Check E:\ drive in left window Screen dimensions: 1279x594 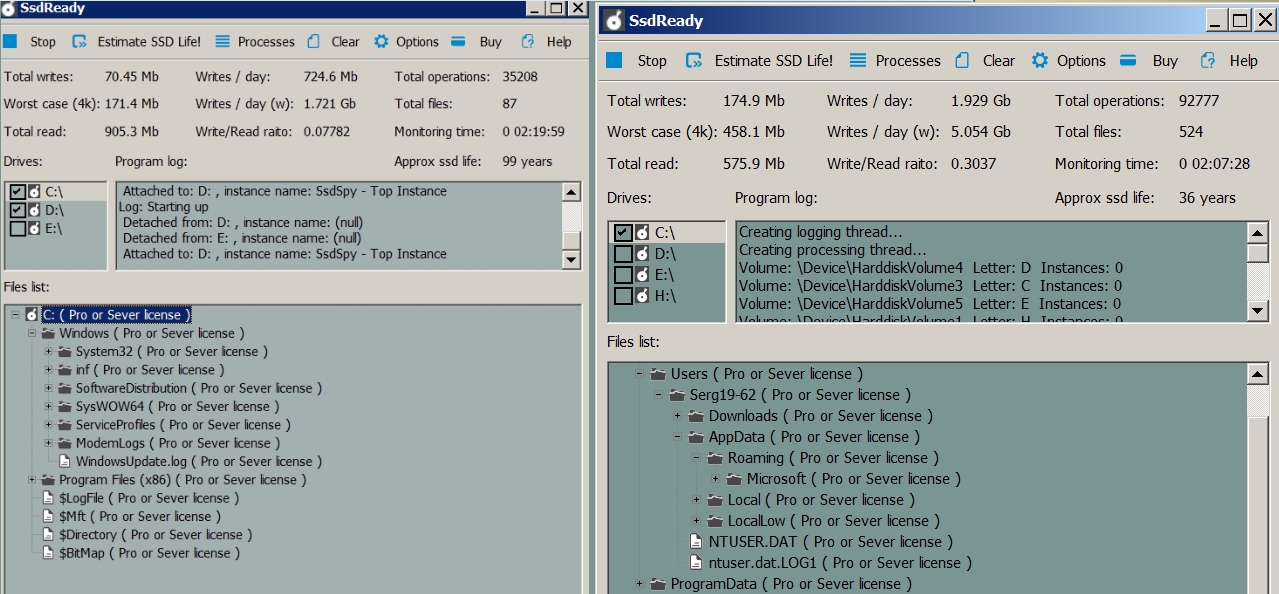pos(16,229)
